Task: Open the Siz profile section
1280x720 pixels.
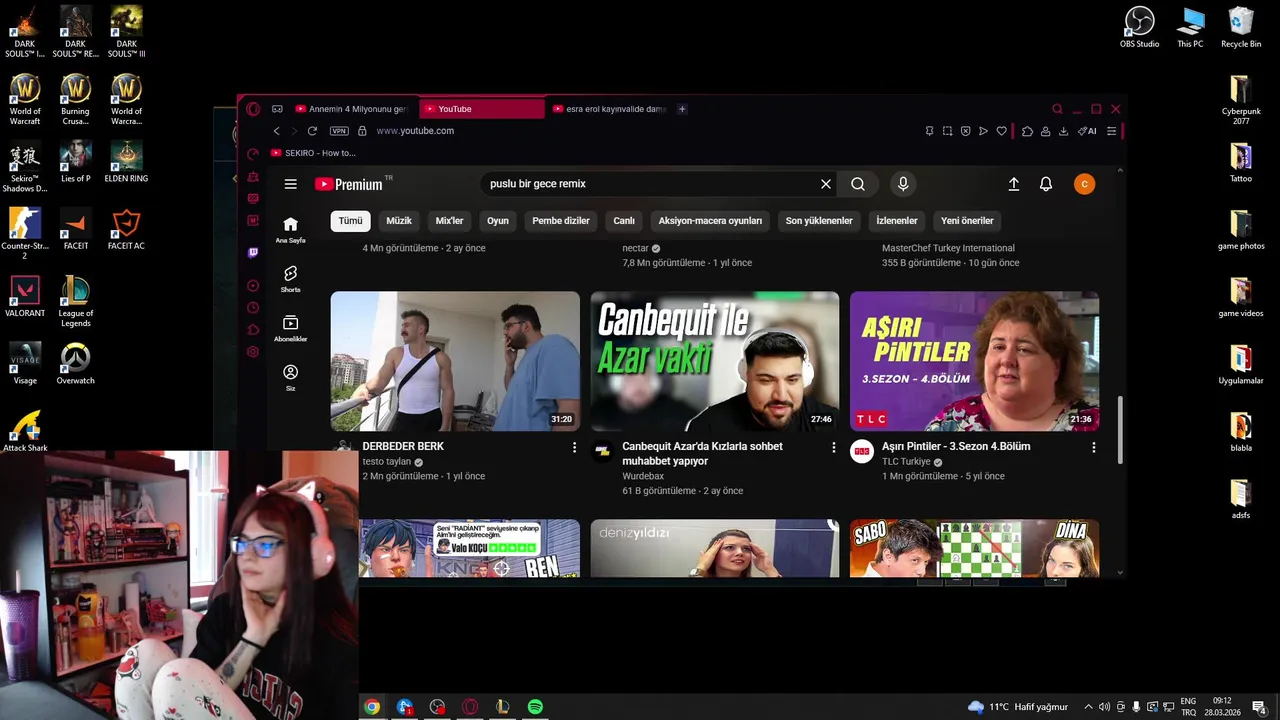Action: [290, 377]
